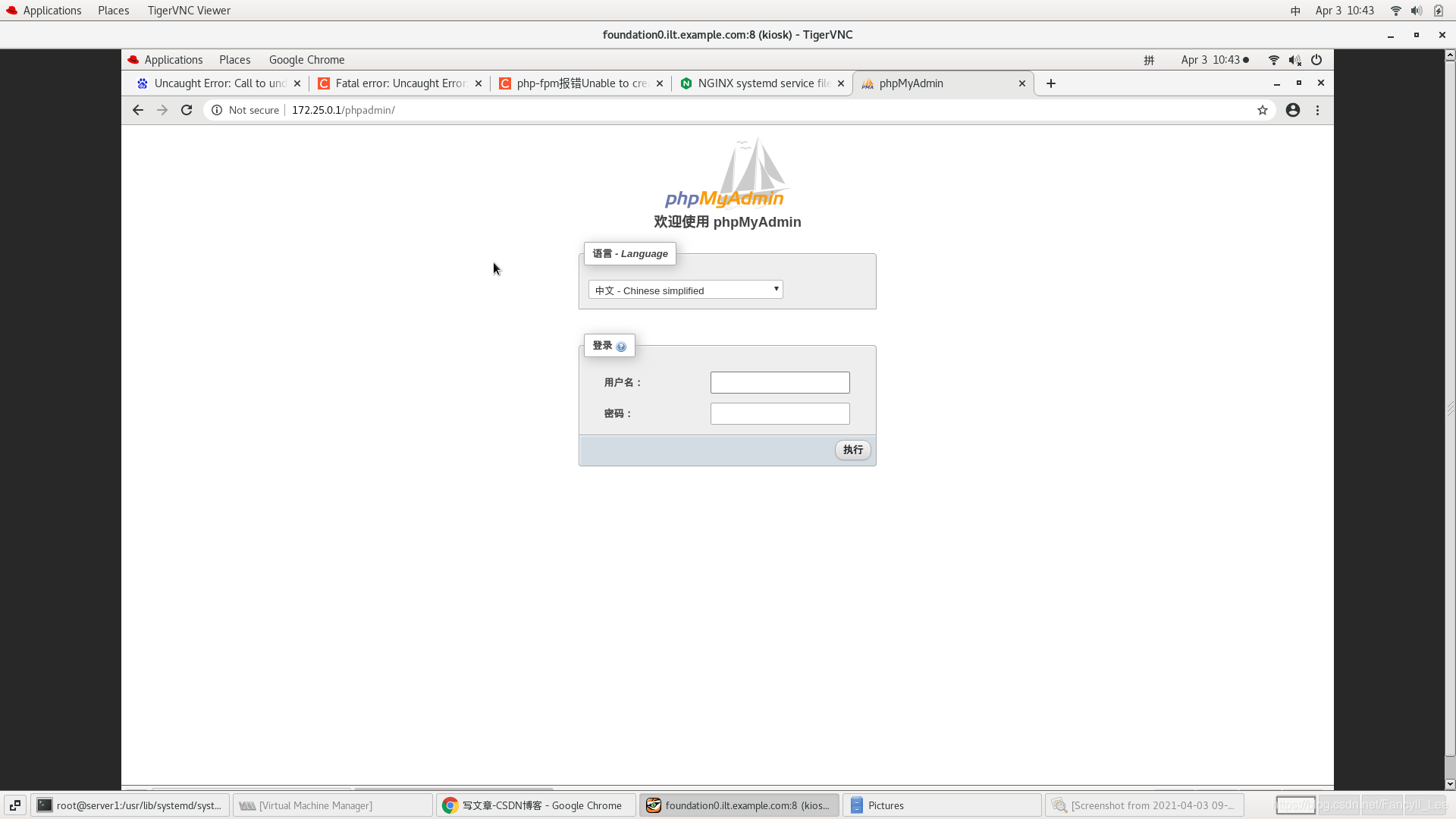Screen dimensions: 1456x819
Task: Open new tab with plus icon
Action: [1051, 83]
